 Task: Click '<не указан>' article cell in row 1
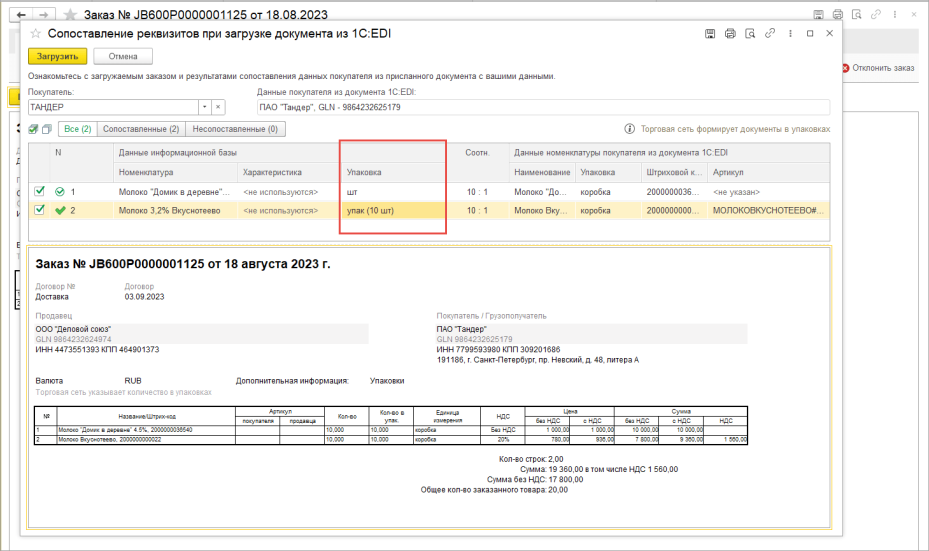coord(768,192)
